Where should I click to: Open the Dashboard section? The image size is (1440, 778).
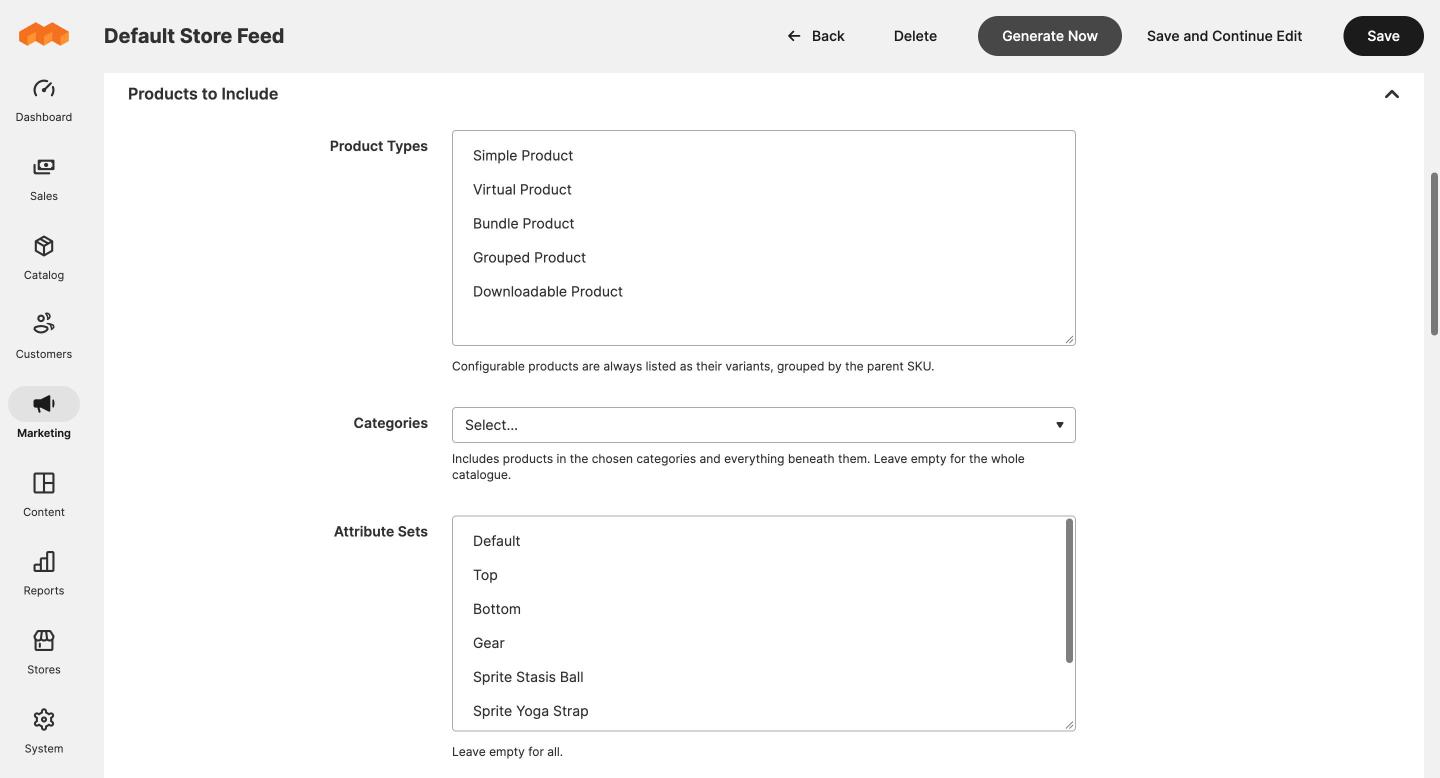tap(44, 101)
